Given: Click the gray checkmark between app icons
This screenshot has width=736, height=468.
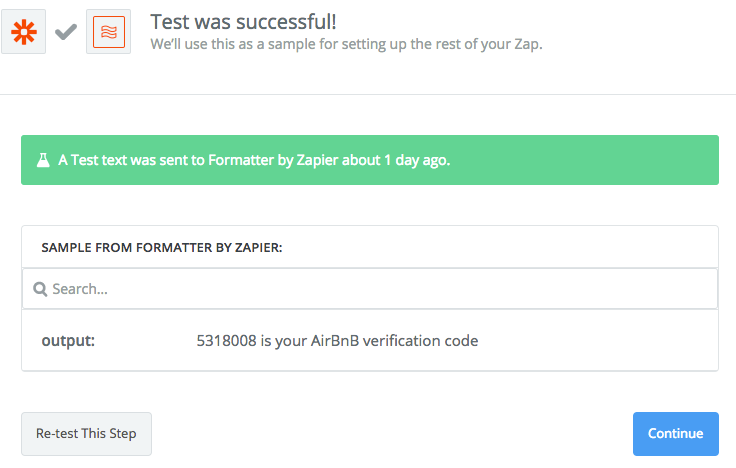Looking at the screenshot, I should pyautogui.click(x=66, y=32).
